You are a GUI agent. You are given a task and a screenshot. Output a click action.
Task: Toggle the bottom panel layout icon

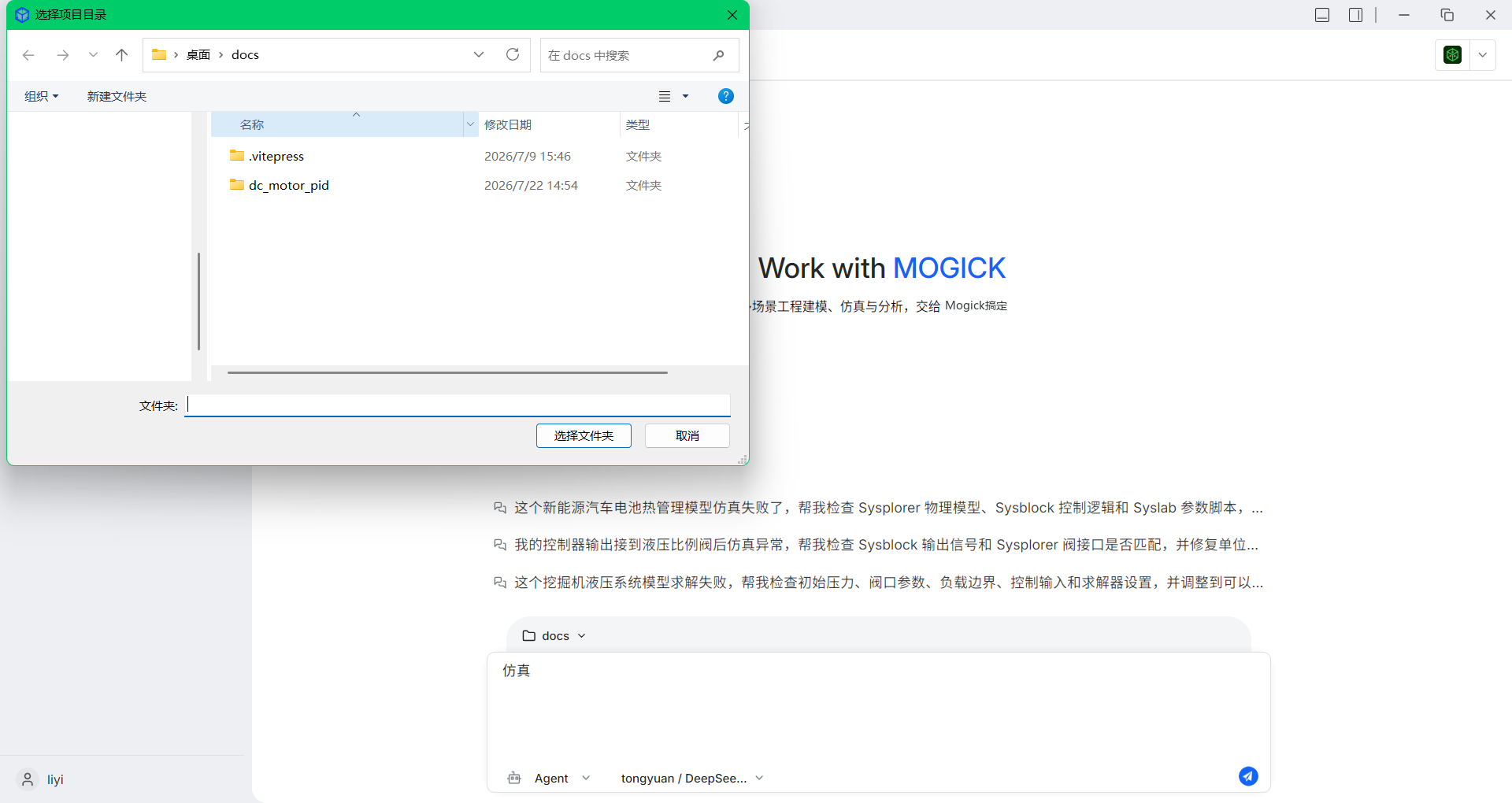[1322, 15]
